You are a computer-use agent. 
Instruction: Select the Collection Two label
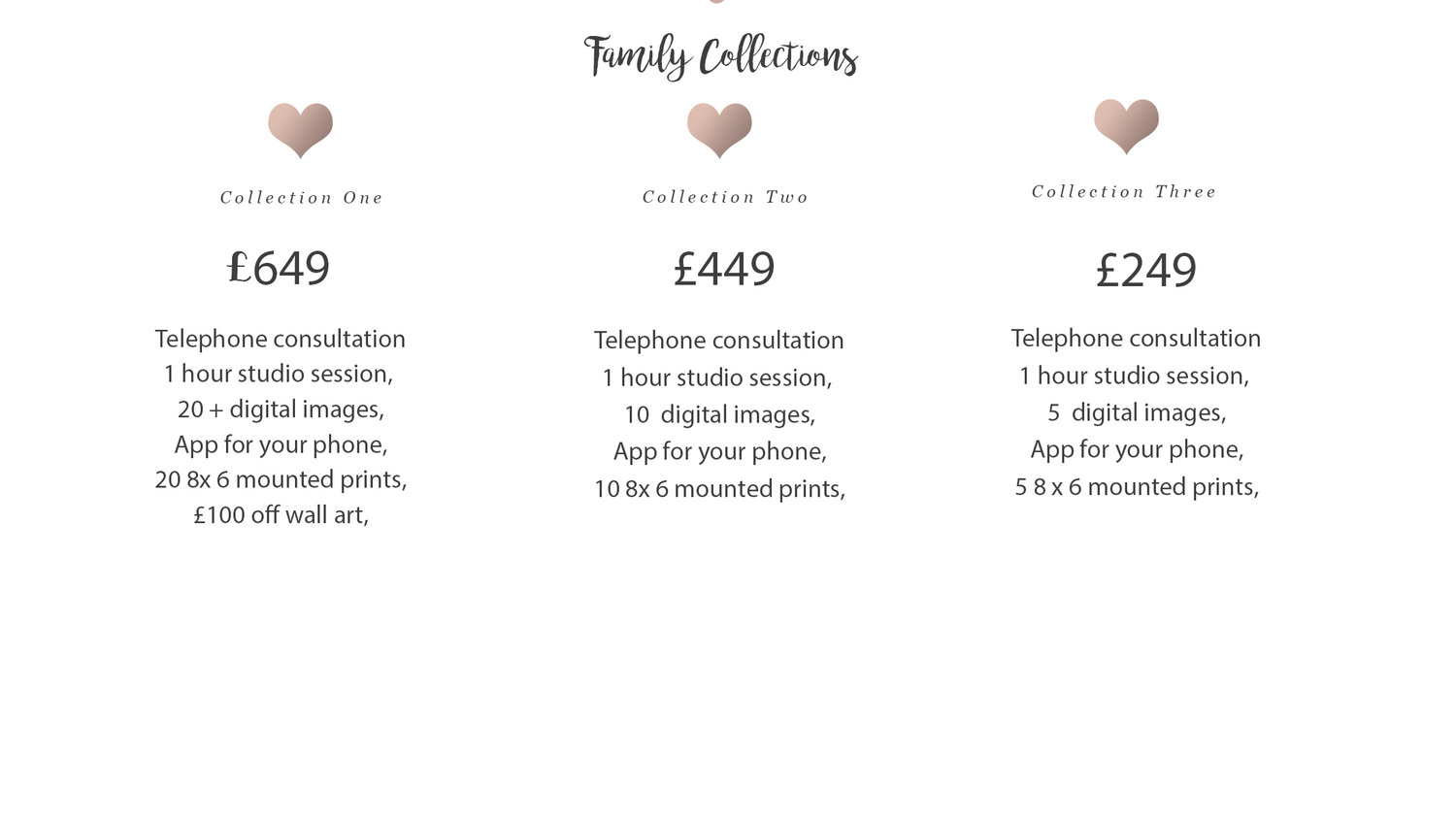pyautogui.click(x=725, y=197)
